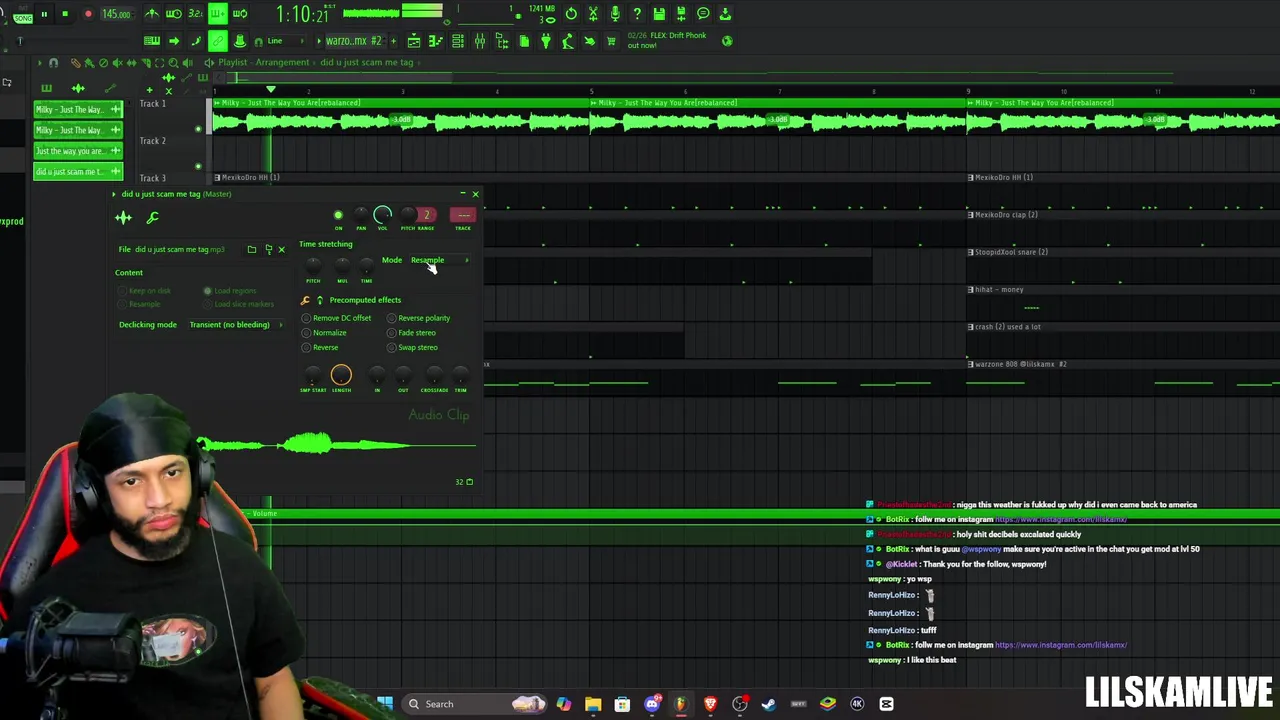This screenshot has width=1280, height=720.
Task: Click the tempo field showing 145.000
Action: pyautogui.click(x=116, y=14)
